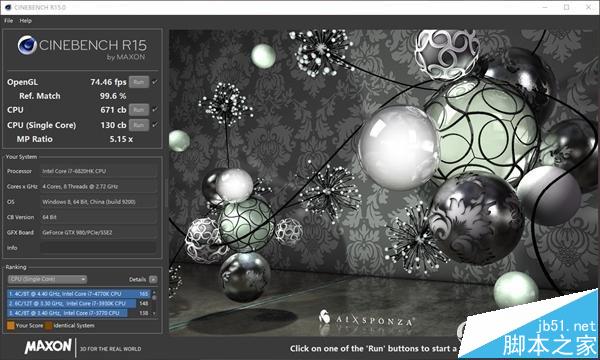Toggle the checkmark beside the OpenGL test
Screen dimensions: 600x360
[x=155, y=82]
